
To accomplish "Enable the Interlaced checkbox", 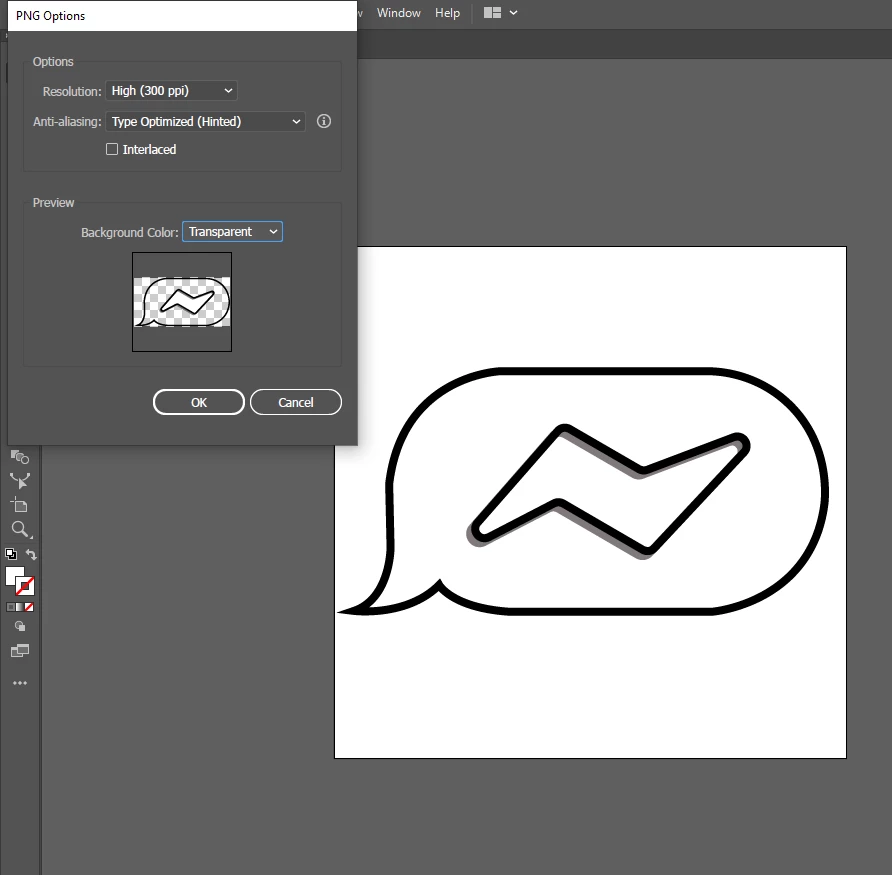I will (112, 149).
